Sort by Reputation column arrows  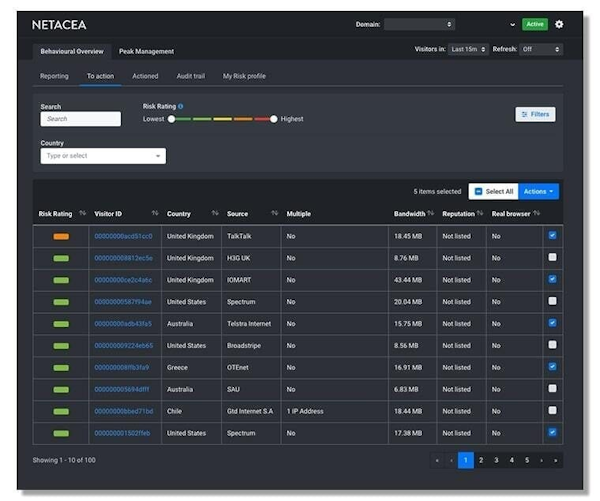[x=480, y=213]
